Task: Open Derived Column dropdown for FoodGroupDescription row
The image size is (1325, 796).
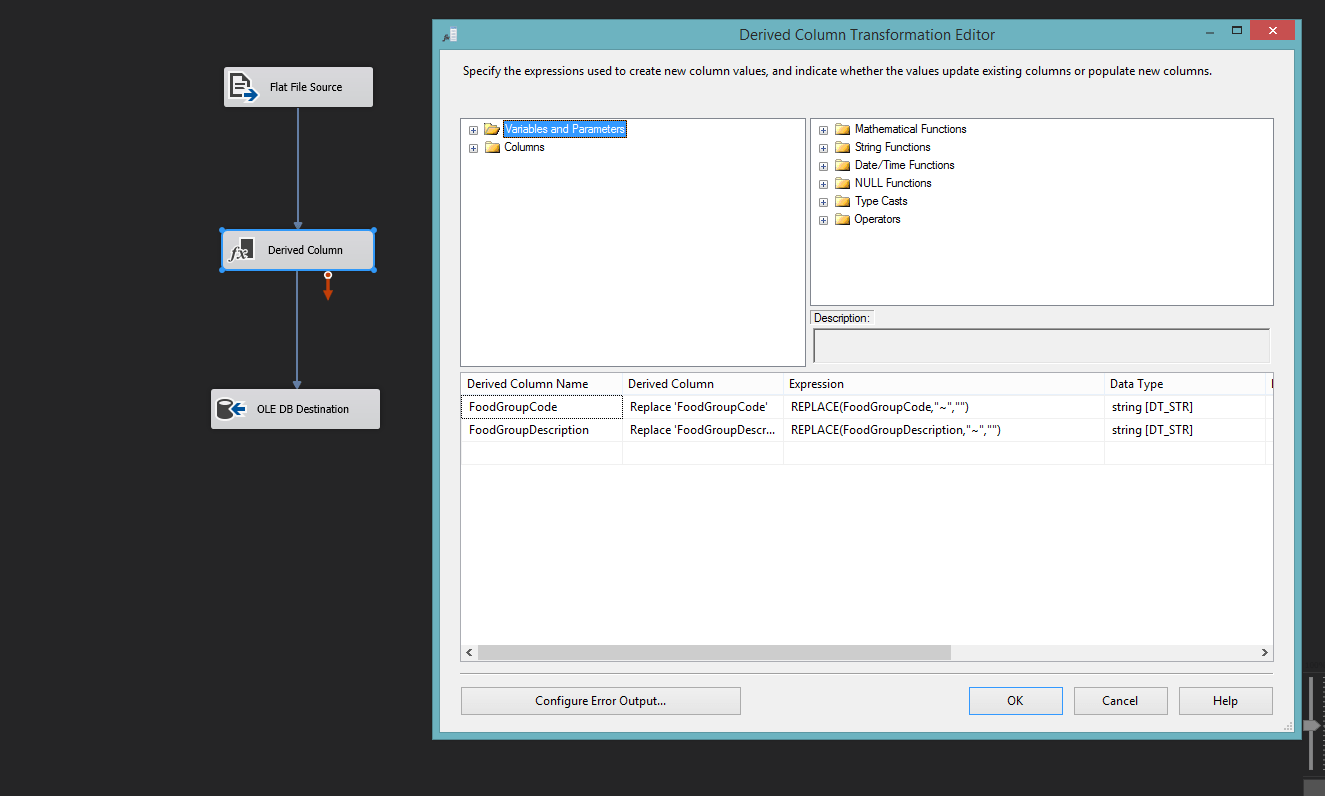Action: 703,430
